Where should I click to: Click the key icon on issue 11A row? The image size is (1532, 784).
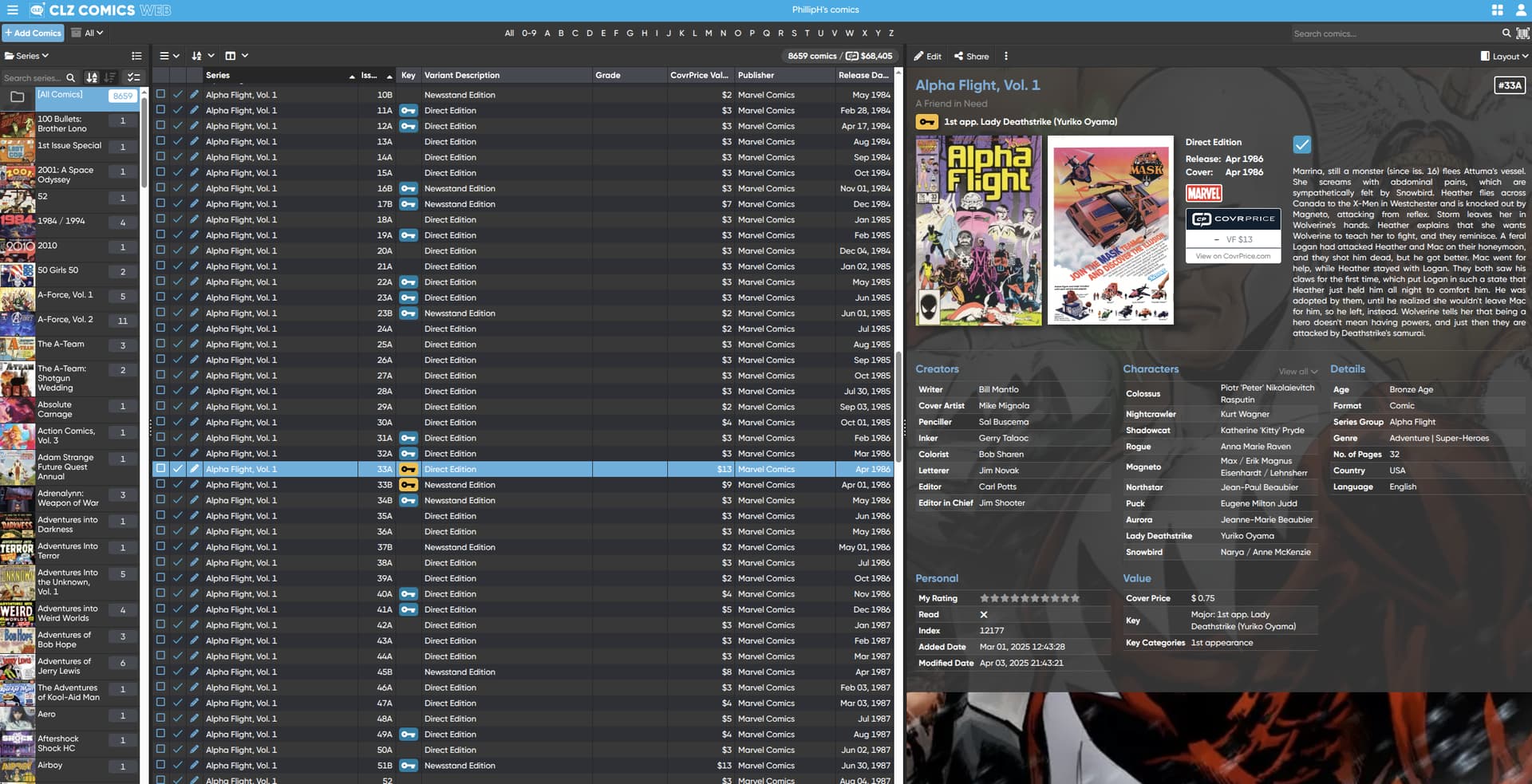(x=408, y=111)
